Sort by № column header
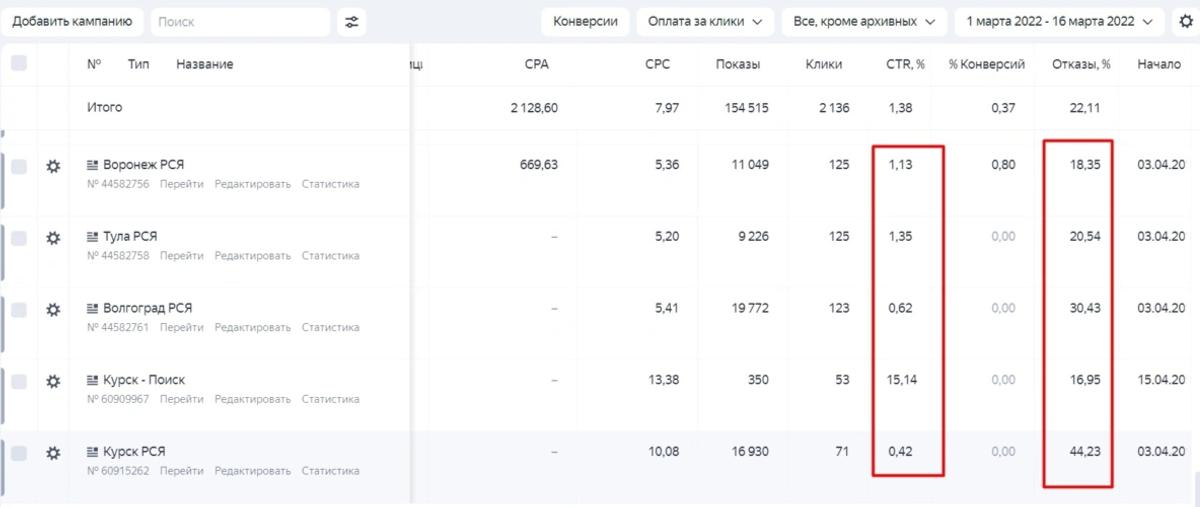Image resolution: width=1200 pixels, height=507 pixels. coord(94,64)
